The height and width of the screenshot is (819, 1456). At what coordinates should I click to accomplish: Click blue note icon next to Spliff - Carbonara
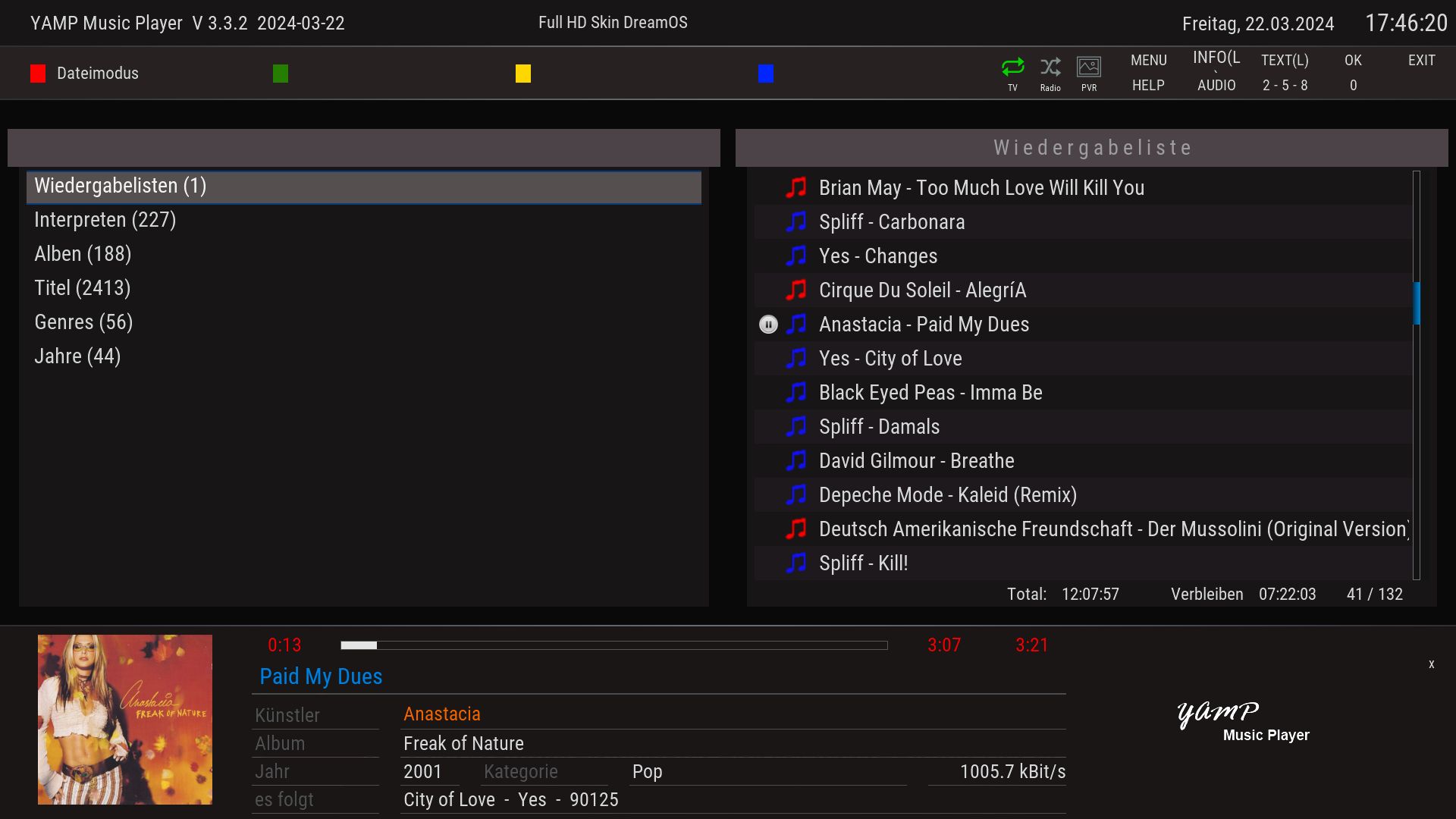click(x=796, y=221)
